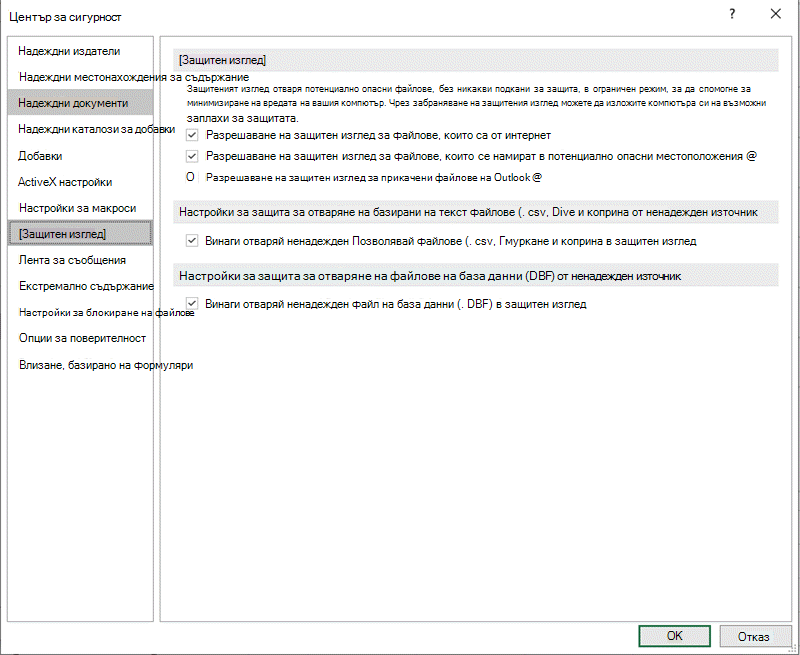Go to Опции за поверителност

82,338
